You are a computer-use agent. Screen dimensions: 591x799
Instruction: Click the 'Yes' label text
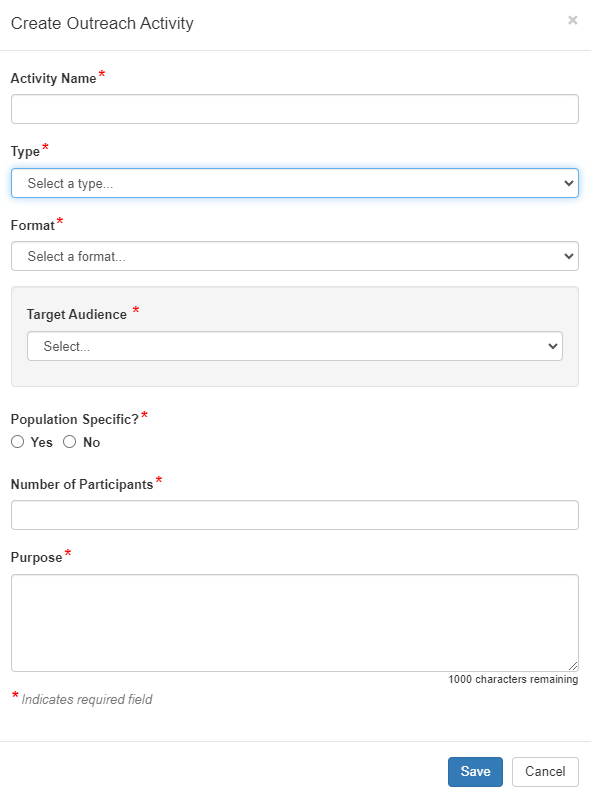point(41,442)
